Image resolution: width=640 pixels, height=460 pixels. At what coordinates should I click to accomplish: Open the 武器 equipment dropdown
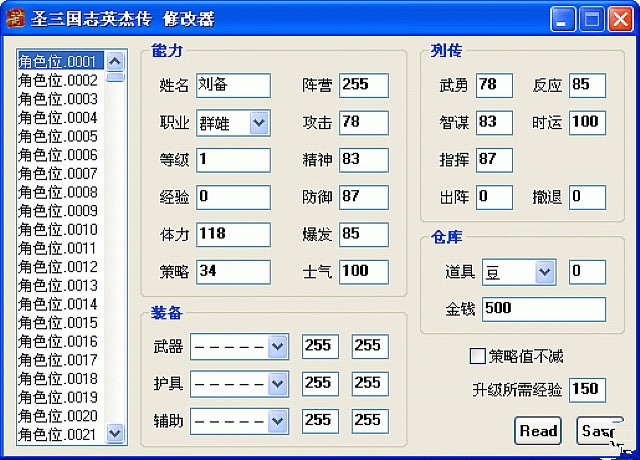click(278, 347)
